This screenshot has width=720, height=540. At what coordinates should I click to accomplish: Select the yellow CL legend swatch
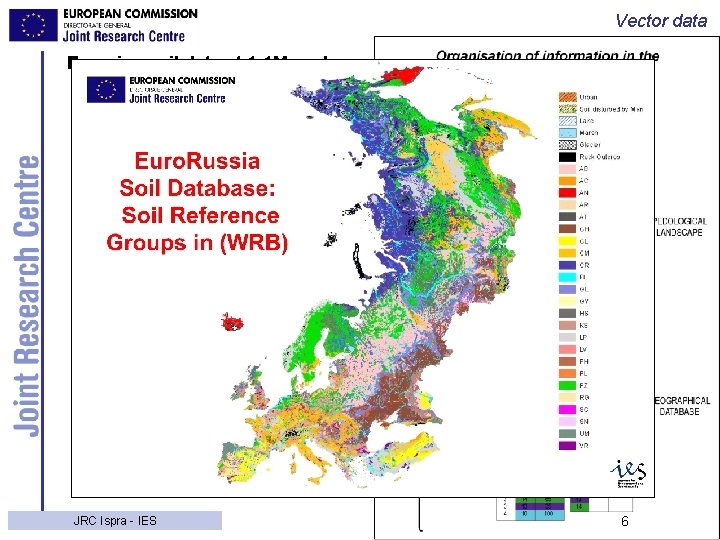click(x=568, y=241)
